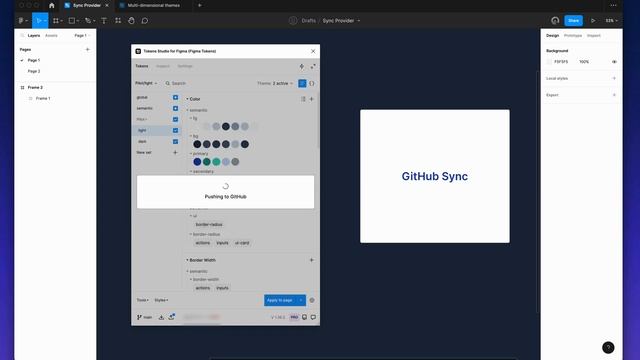Screen dimensions: 640x360
Task: Go to Figma home icon
Action: tap(51, 5)
